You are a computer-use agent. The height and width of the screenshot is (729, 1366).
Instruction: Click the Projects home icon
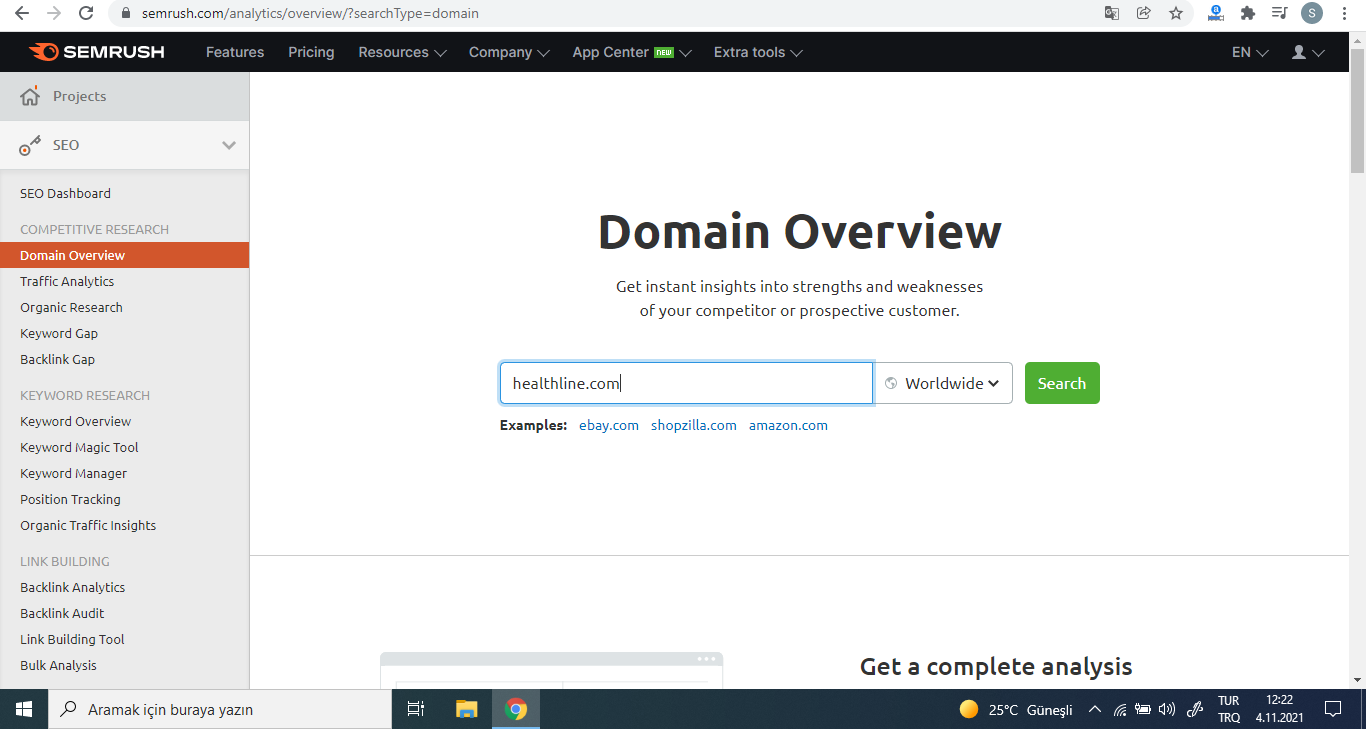click(30, 96)
